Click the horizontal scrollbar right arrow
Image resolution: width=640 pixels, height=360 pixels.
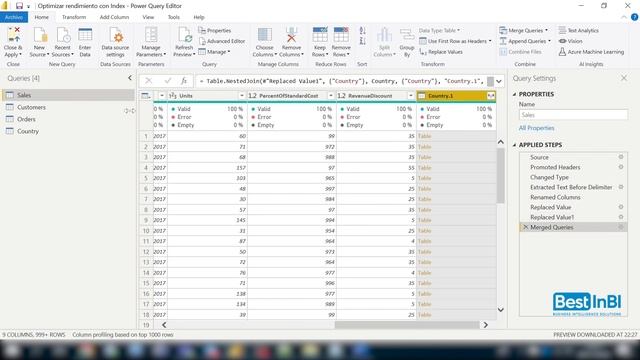pos(486,325)
